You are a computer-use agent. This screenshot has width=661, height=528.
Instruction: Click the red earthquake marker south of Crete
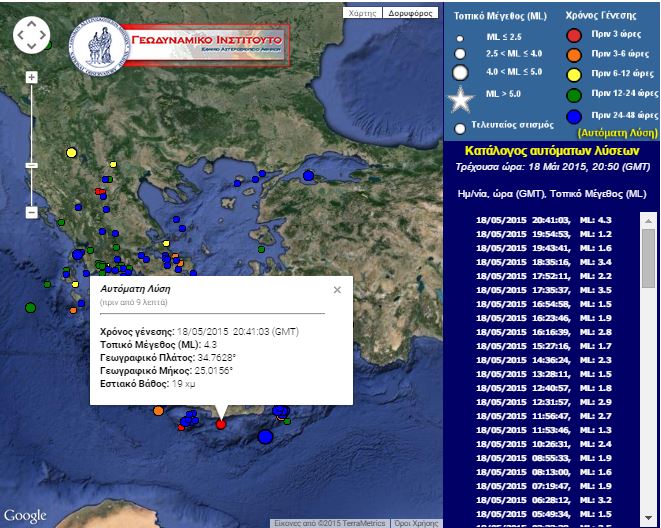[x=221, y=424]
